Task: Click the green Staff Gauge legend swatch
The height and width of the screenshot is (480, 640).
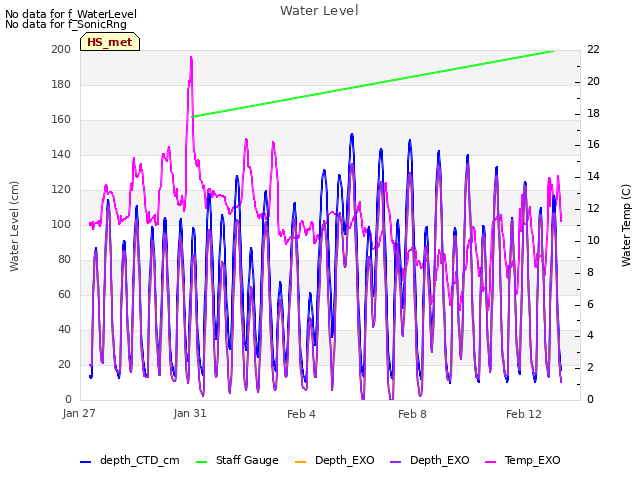Action: click(x=201, y=462)
